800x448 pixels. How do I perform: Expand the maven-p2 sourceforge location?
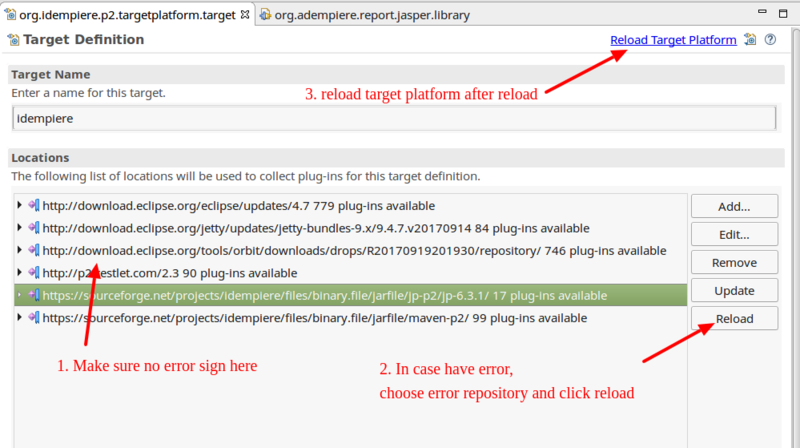point(19,318)
